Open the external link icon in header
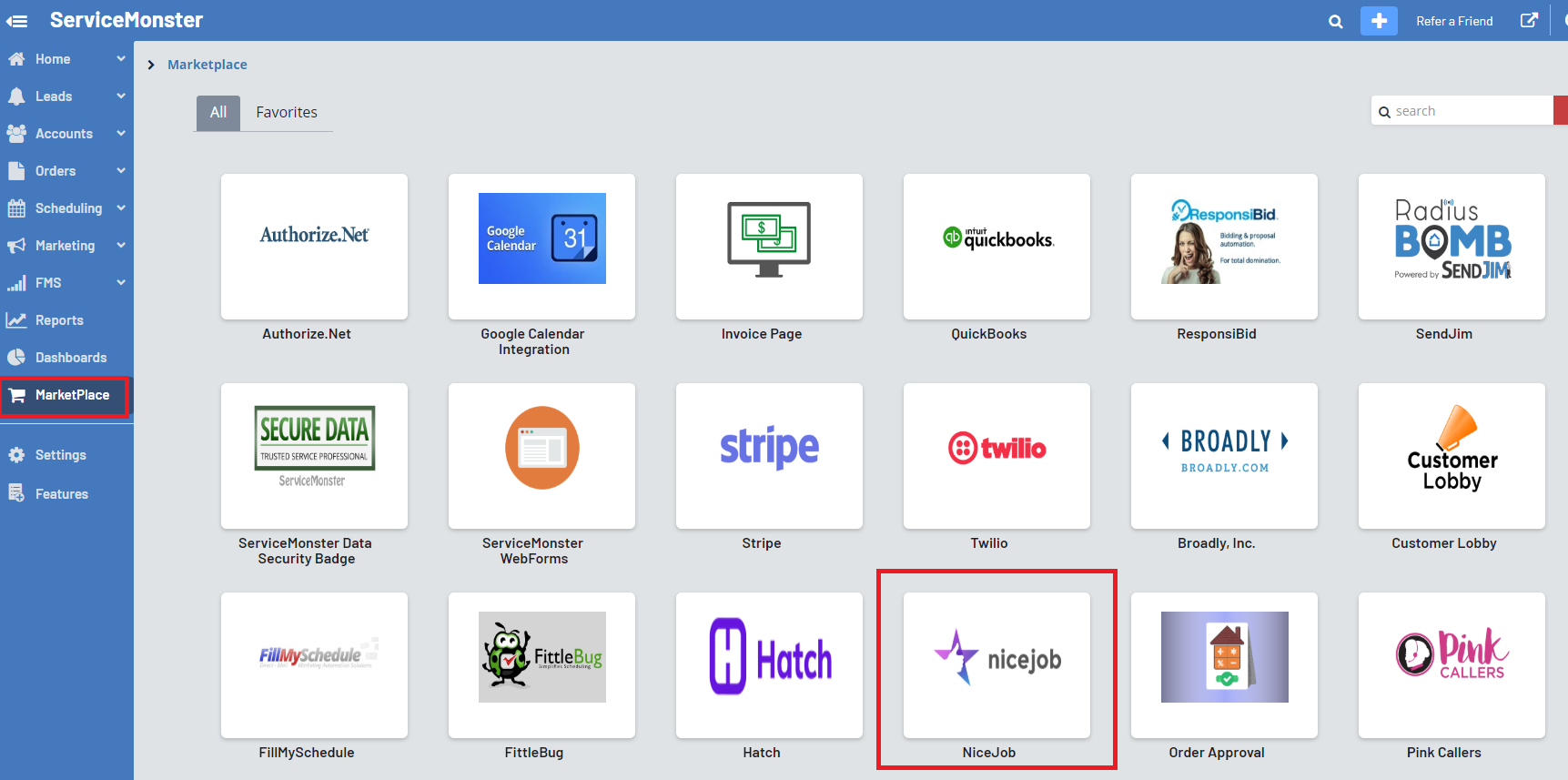The width and height of the screenshot is (1568, 780). (x=1529, y=20)
